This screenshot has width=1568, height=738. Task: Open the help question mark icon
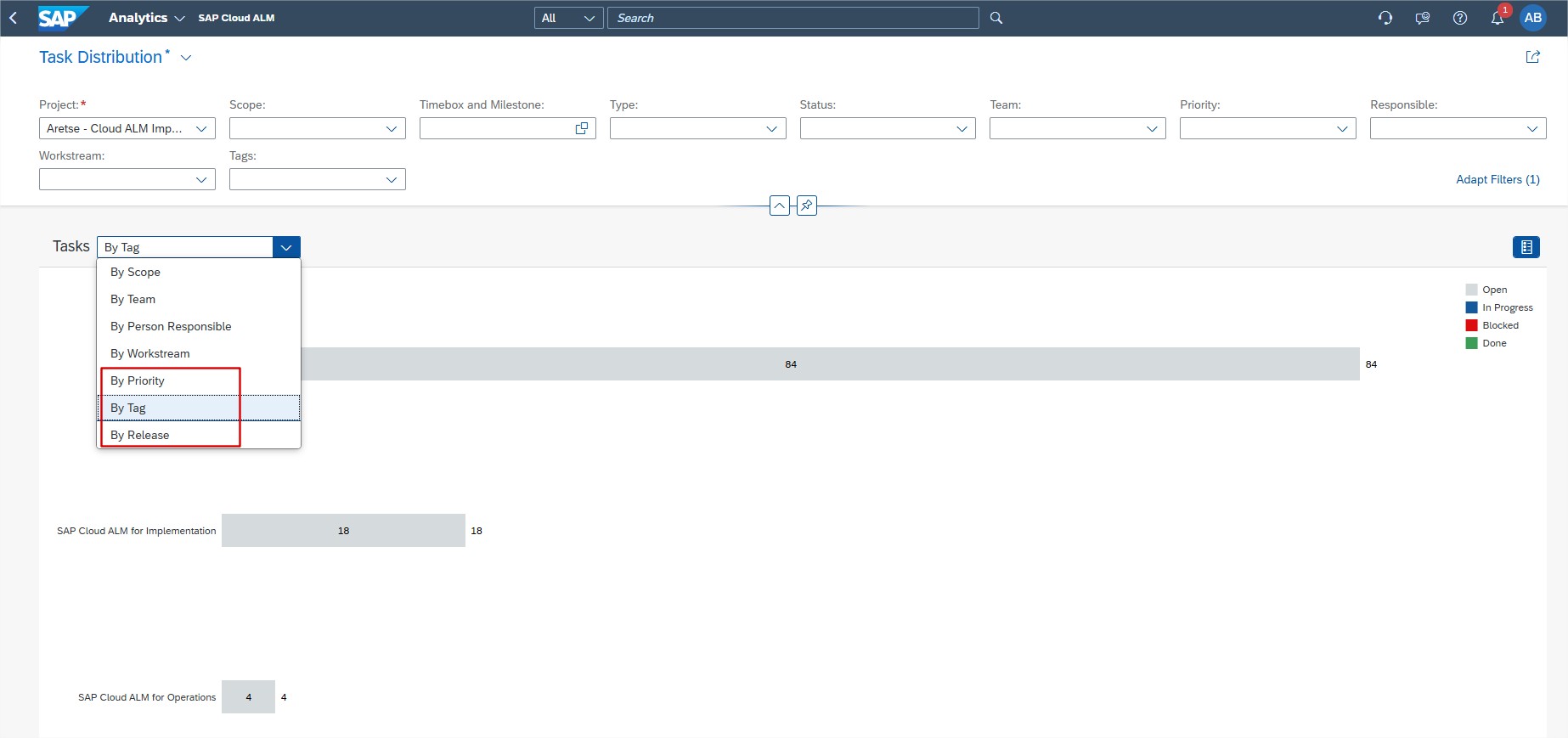[1460, 18]
